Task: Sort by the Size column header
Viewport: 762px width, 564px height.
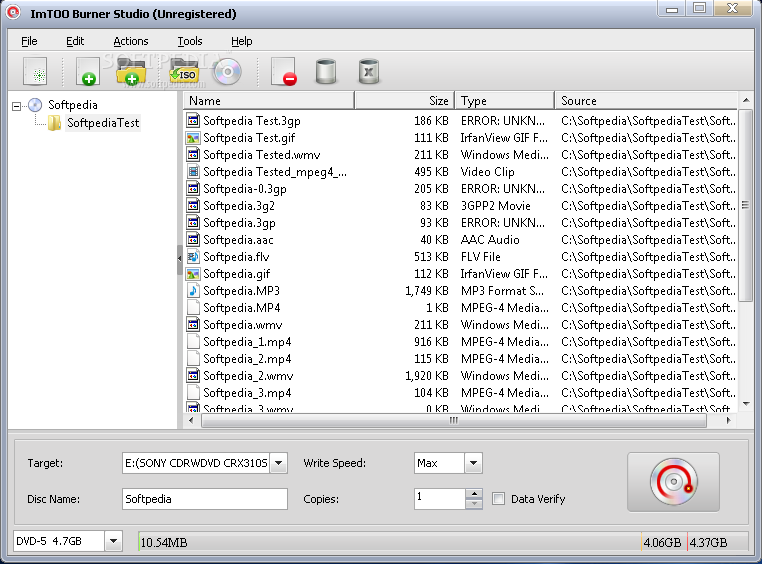Action: [x=404, y=101]
